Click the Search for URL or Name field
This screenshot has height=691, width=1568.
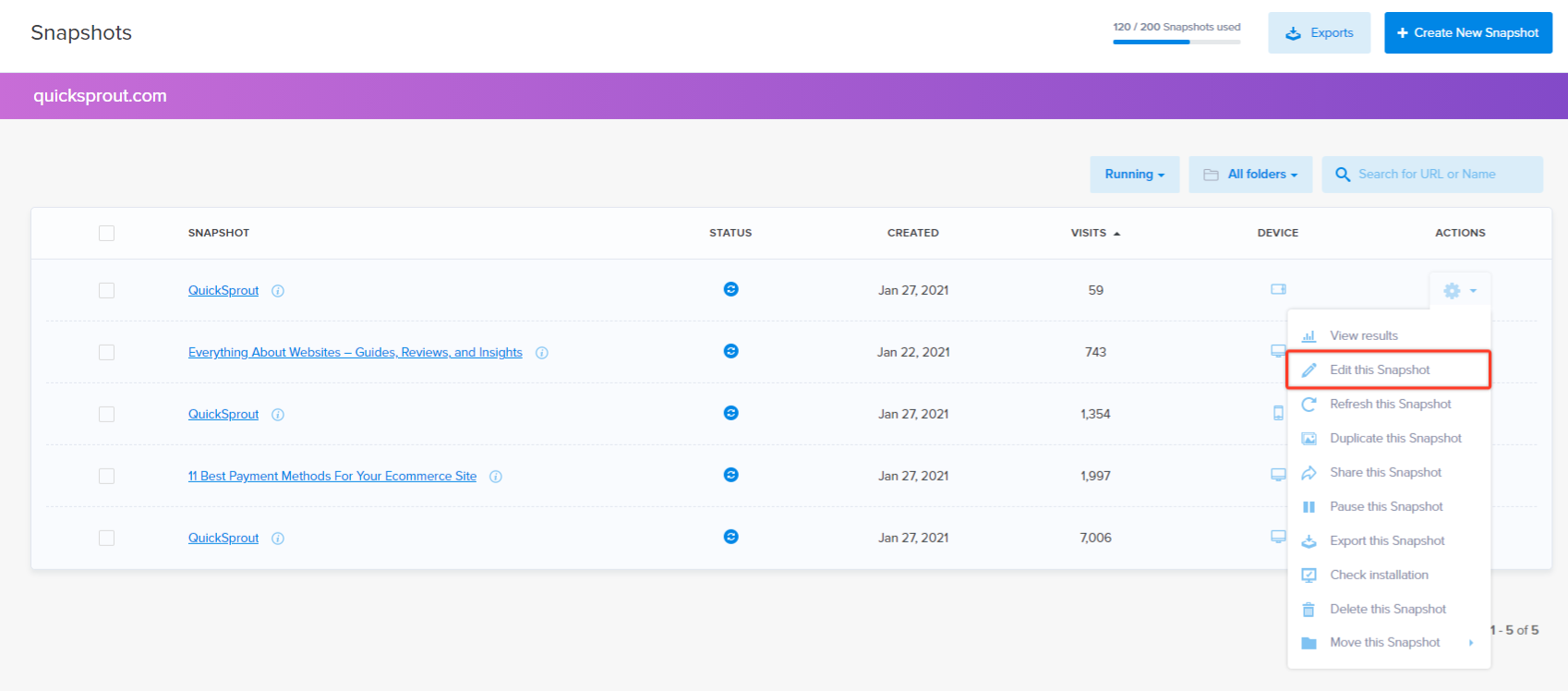1432,174
